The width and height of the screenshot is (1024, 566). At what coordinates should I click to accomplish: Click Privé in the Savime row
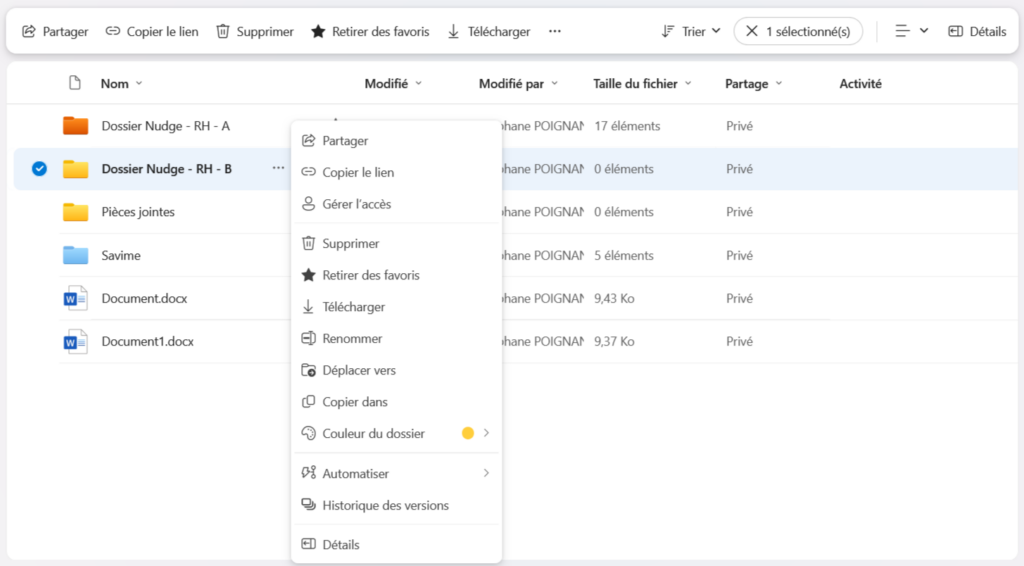(x=739, y=255)
